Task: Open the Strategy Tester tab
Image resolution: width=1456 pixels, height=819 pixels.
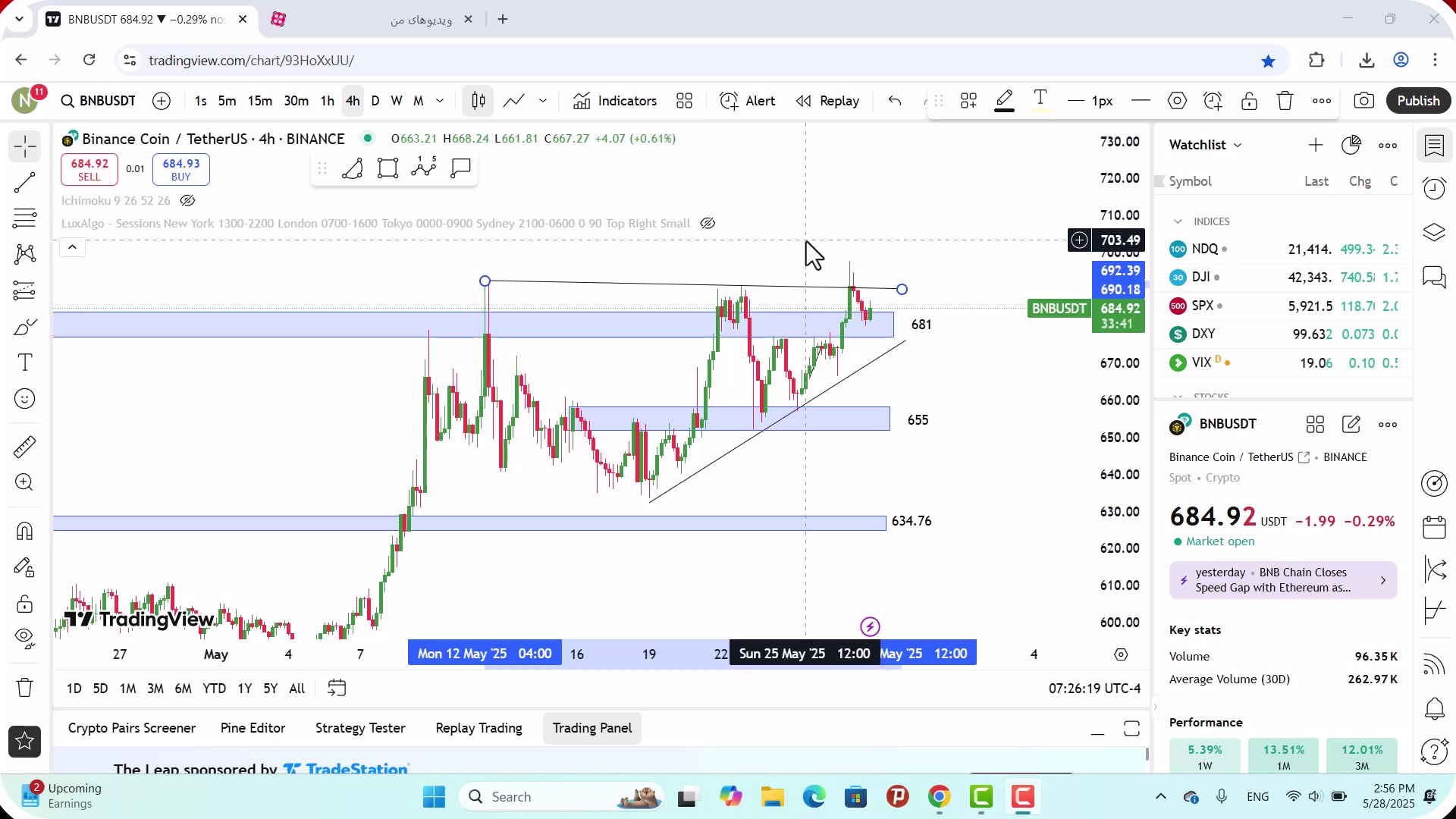Action: 360,728
